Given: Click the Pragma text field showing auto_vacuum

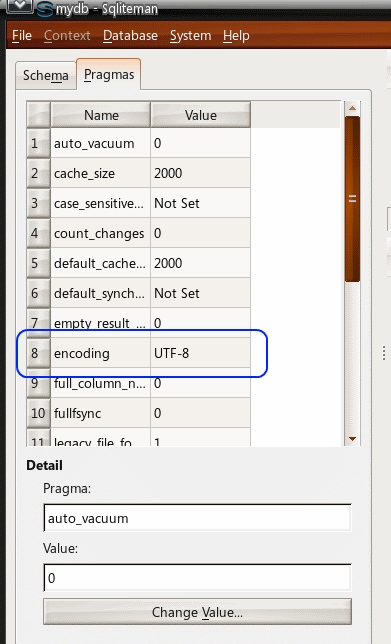Looking at the screenshot, I should 197,518.
